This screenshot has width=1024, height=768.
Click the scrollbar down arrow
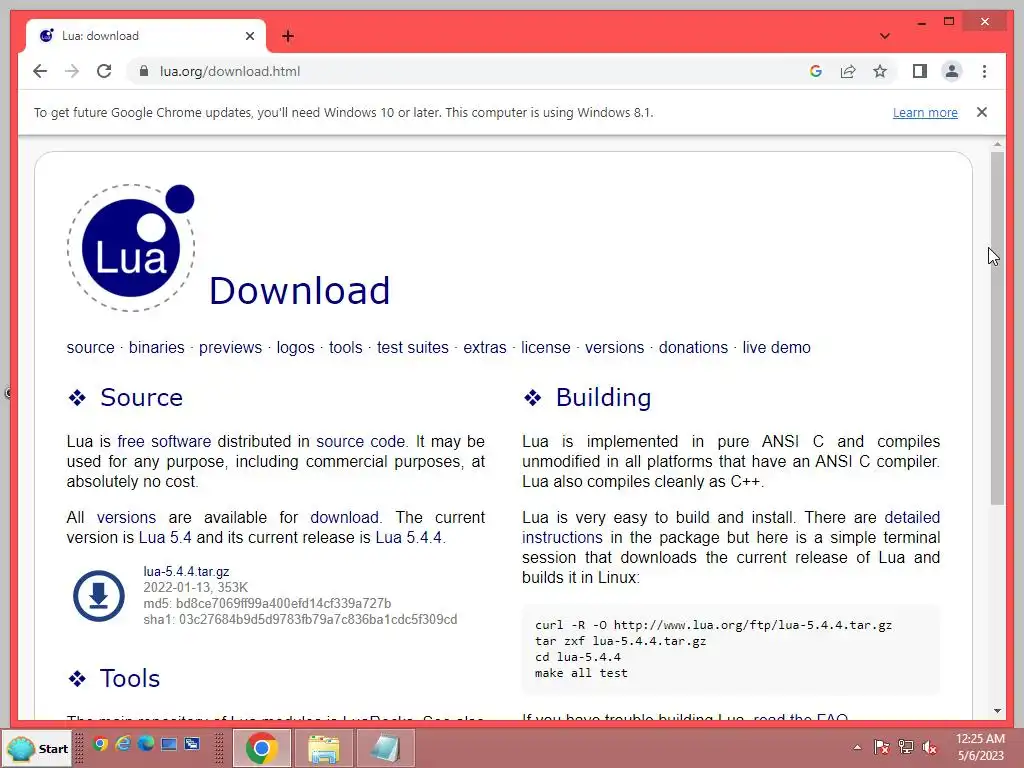pyautogui.click(x=997, y=711)
